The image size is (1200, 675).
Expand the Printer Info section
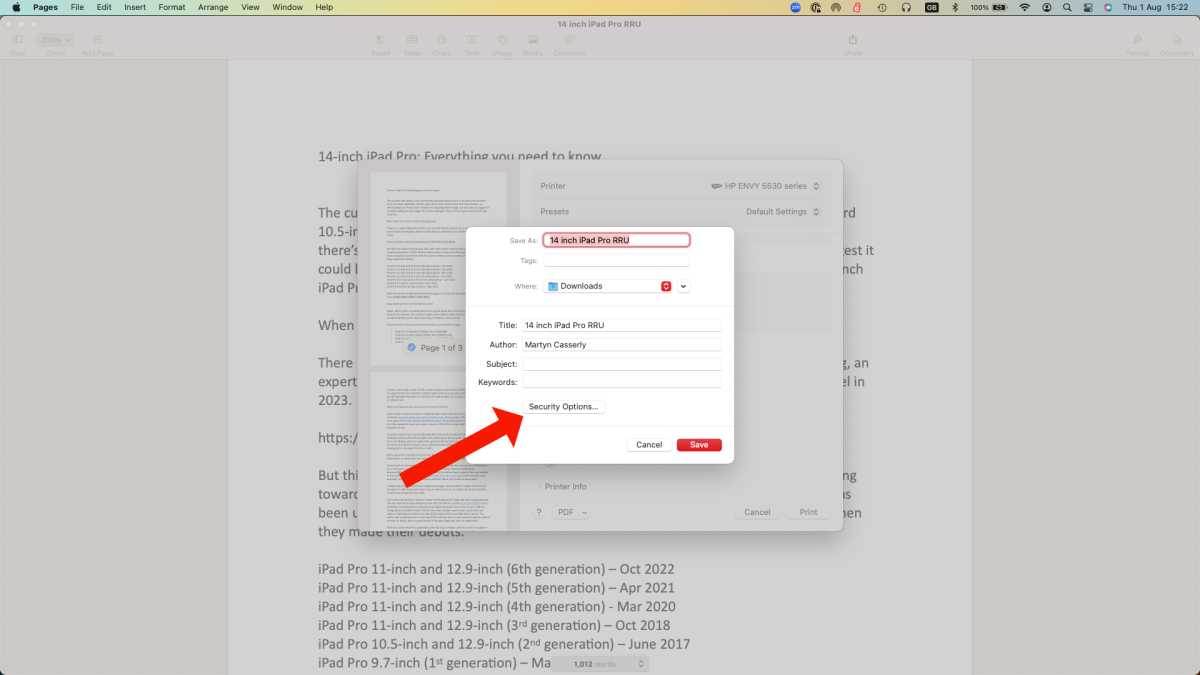[564, 486]
